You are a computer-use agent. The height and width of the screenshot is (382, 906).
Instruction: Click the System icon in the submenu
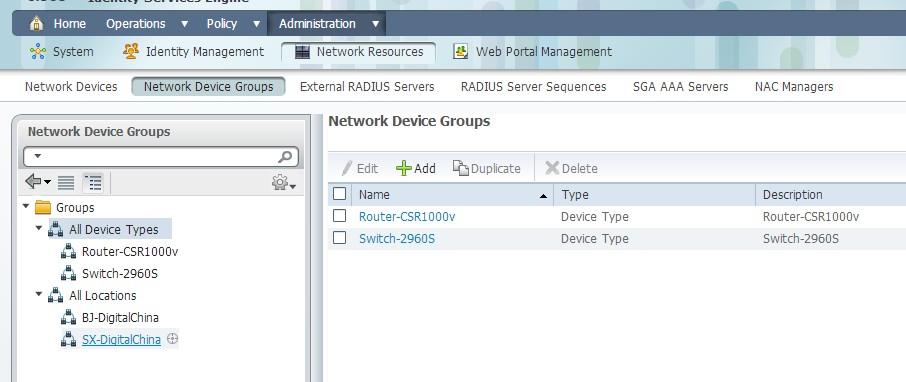pyautogui.click(x=38, y=51)
